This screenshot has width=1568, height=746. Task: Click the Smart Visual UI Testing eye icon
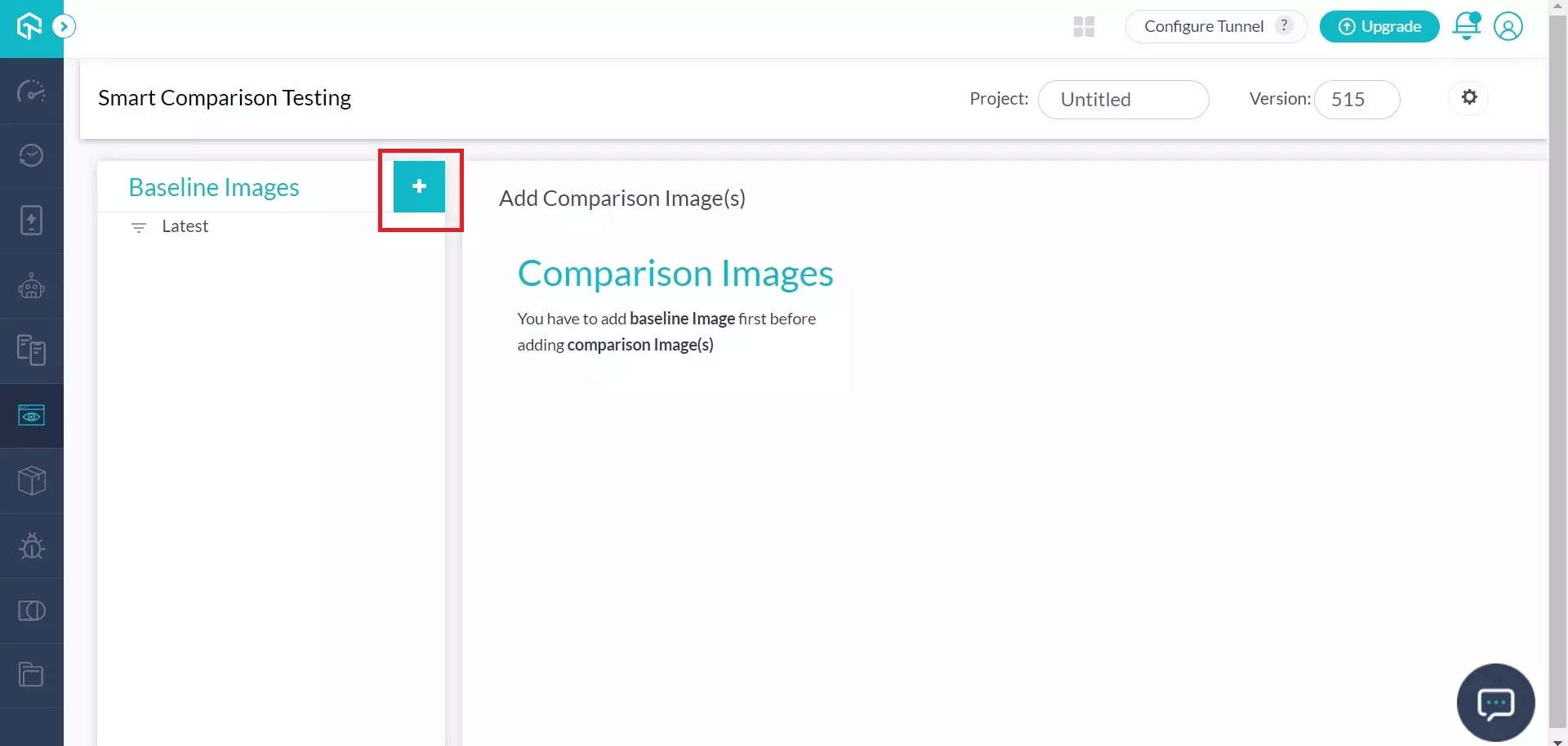(x=31, y=415)
